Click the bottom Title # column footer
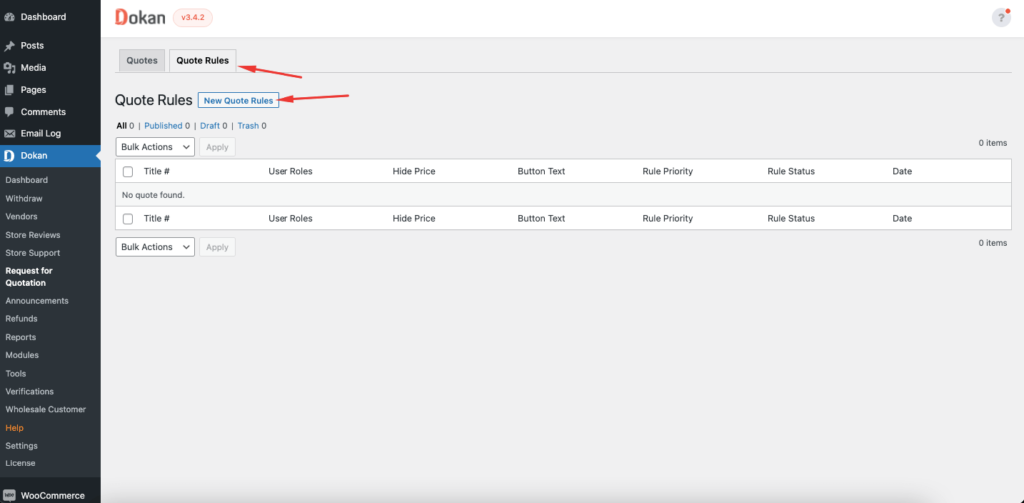This screenshot has height=503, width=1024. coord(157,219)
